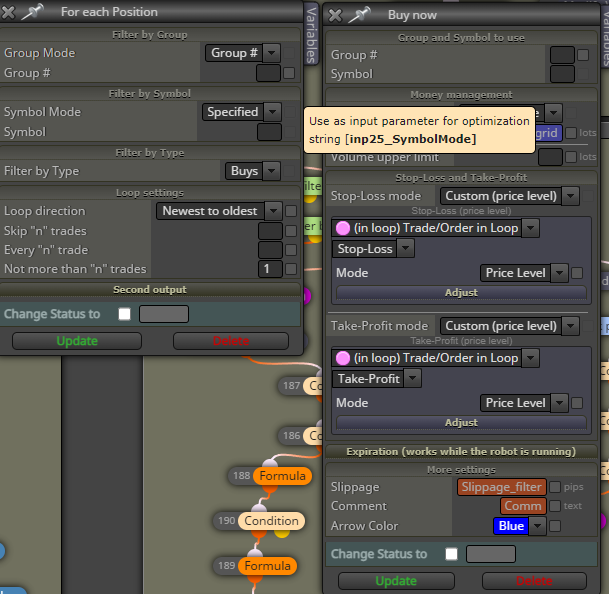Click the Not more than "n" trades field

(x=270, y=269)
